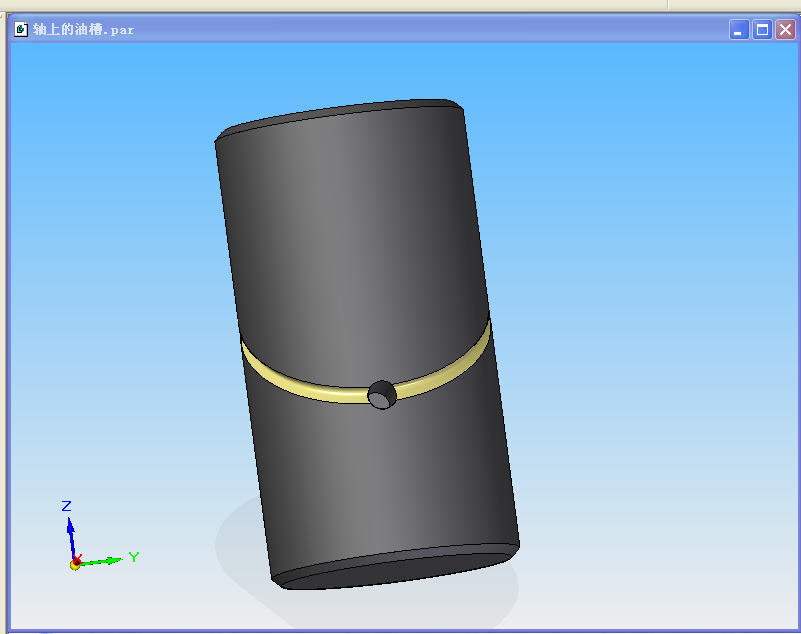801x634 pixels.
Task: Minimize the 轴上的油槽.par window
Action: [x=739, y=30]
